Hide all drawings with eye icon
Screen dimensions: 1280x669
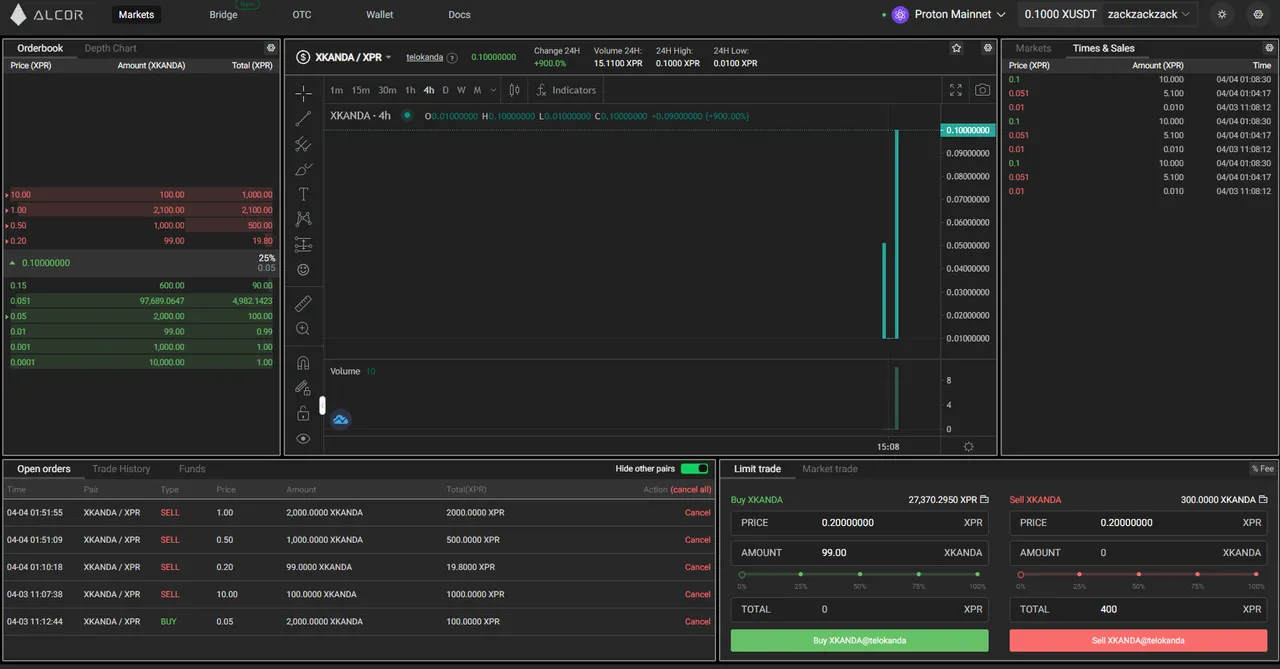tap(304, 438)
